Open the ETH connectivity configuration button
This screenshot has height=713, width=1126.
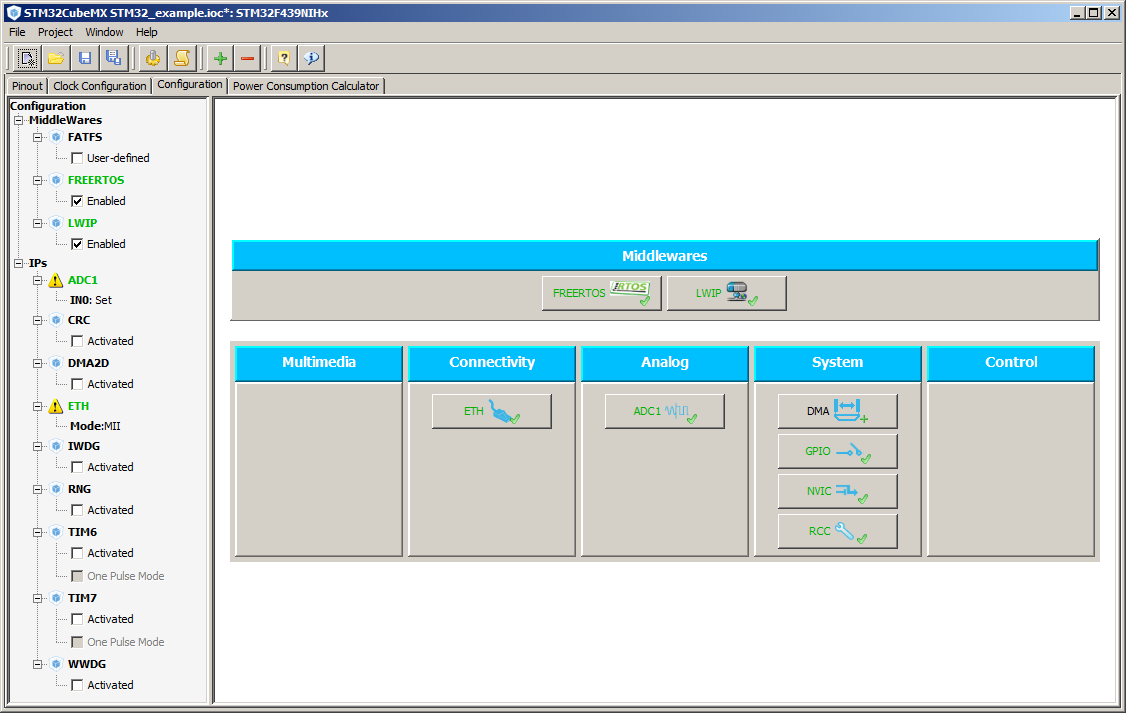491,411
